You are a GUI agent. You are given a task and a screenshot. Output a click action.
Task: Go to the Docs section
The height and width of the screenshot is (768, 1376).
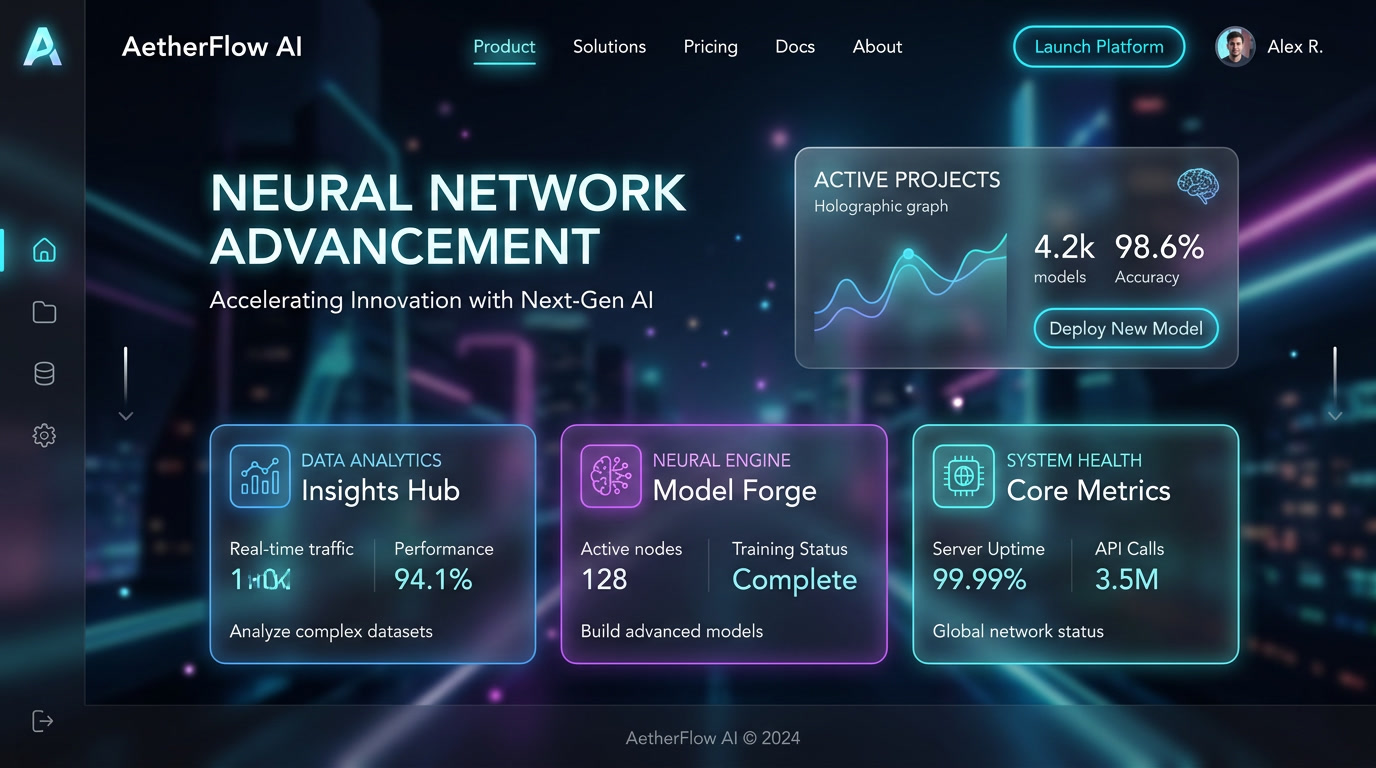[794, 46]
